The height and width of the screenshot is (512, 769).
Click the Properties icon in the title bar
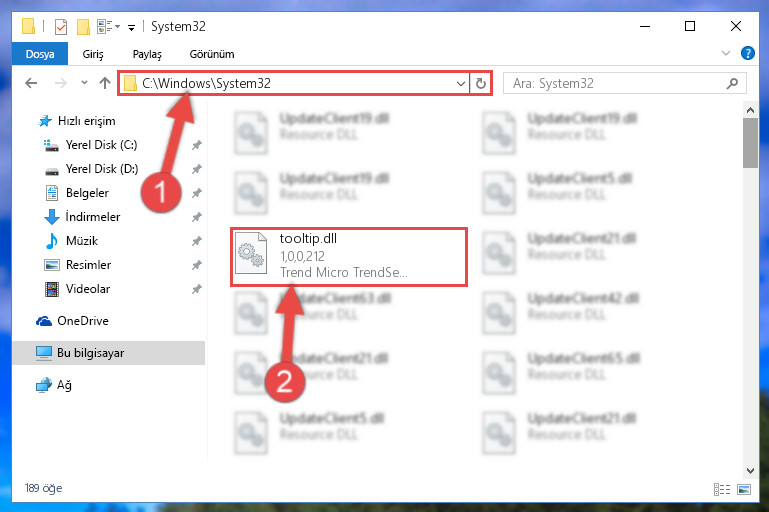pos(61,26)
